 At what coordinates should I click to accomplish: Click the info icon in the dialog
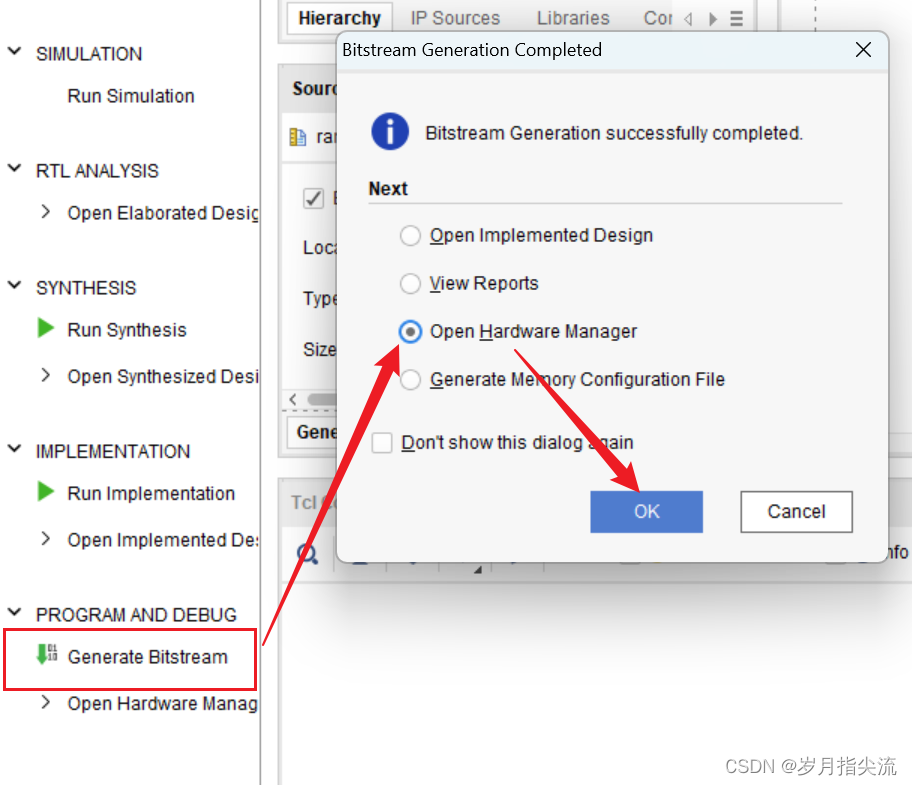(x=390, y=131)
